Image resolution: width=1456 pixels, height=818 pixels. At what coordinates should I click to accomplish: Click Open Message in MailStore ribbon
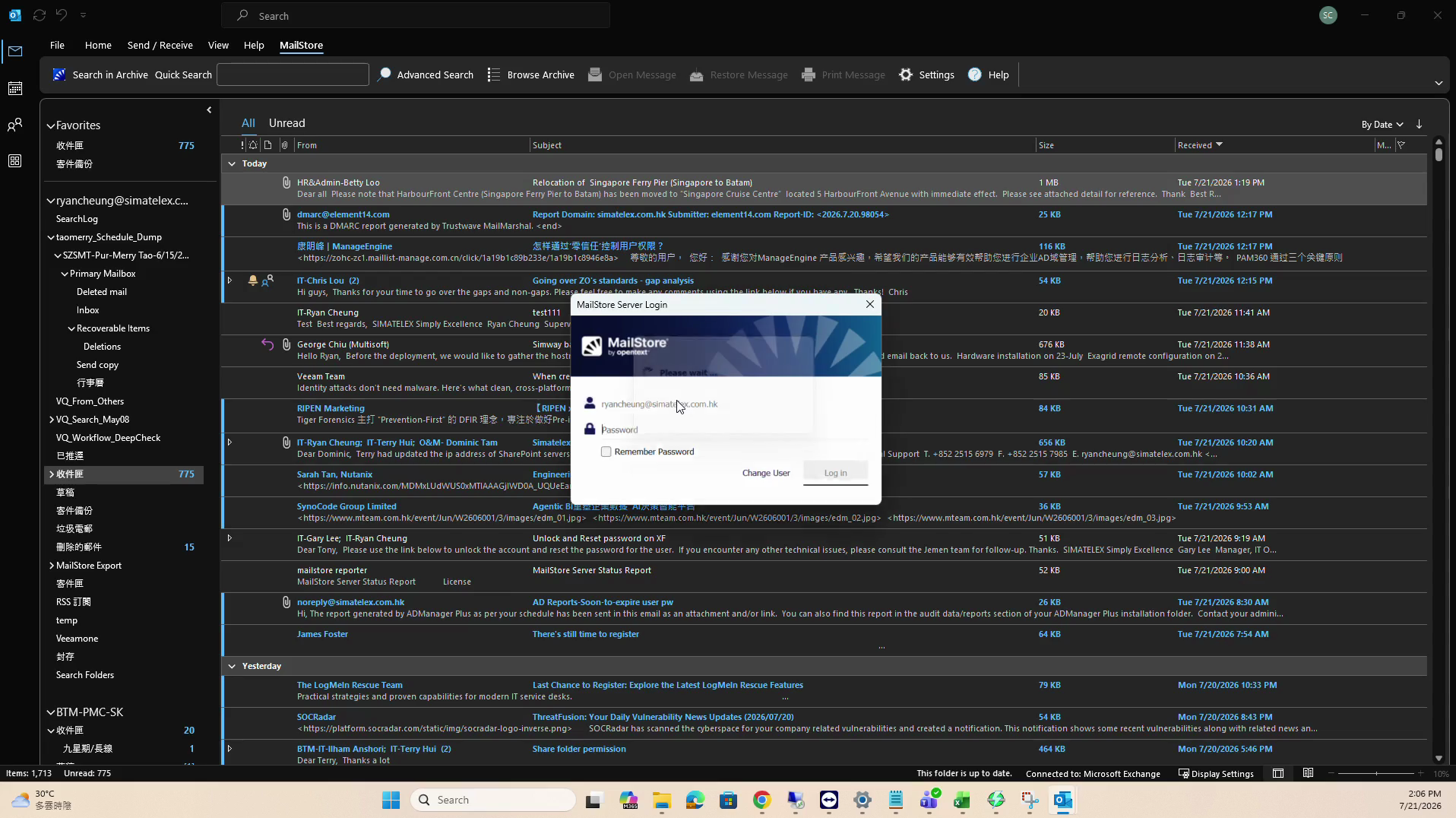coord(632,75)
